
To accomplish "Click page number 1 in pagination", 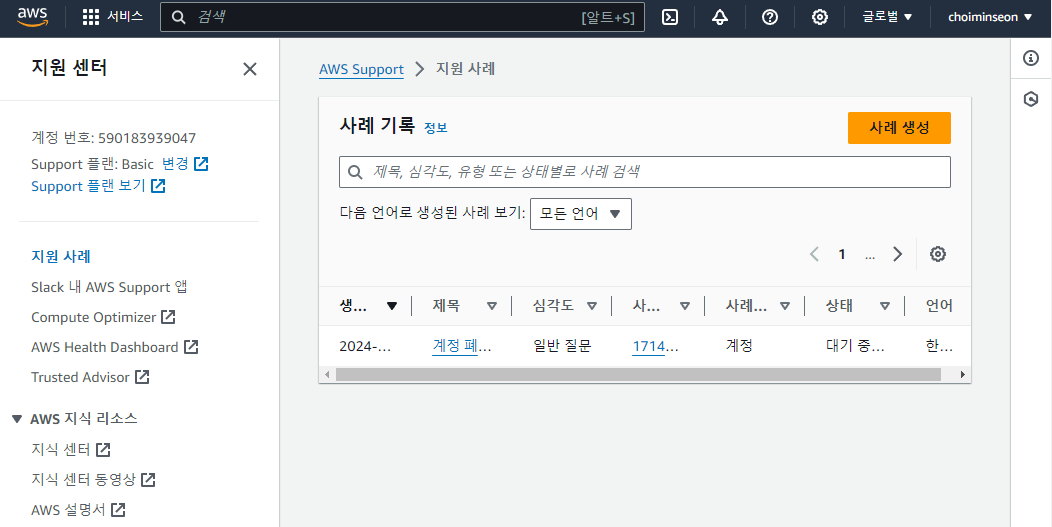I will click(841, 254).
